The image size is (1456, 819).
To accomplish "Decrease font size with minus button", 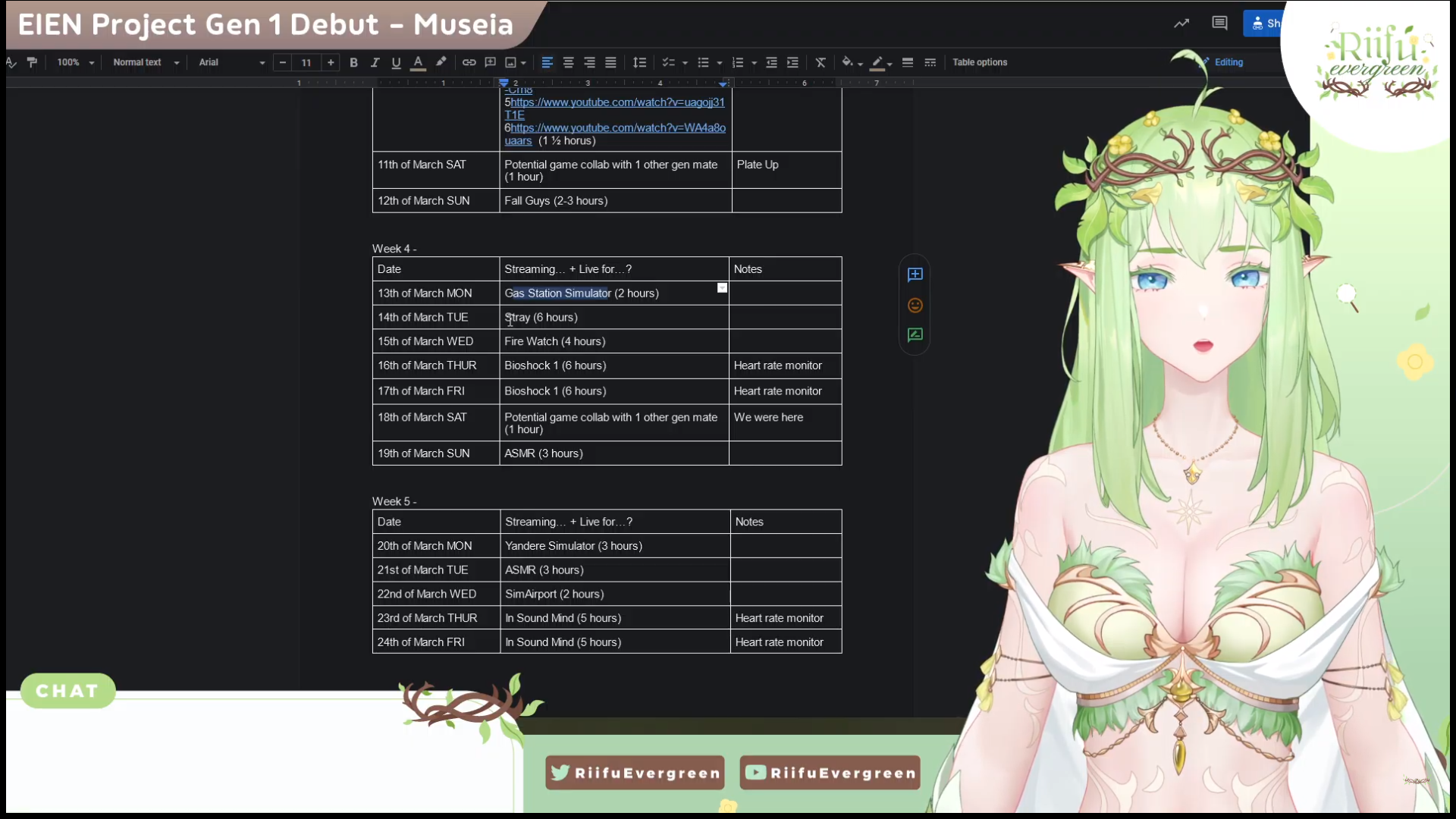I will pos(282,62).
